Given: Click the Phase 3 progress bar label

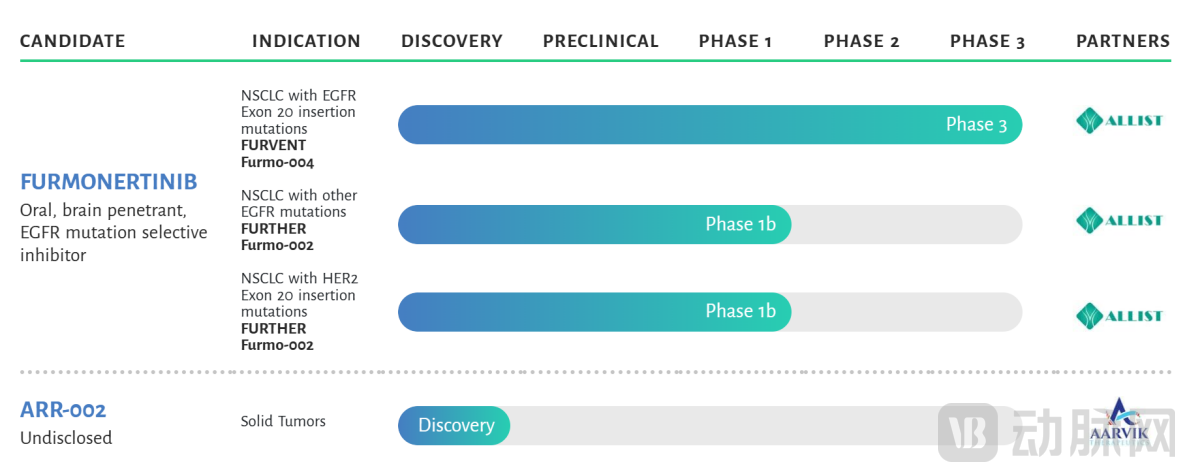Looking at the screenshot, I should (976, 125).
